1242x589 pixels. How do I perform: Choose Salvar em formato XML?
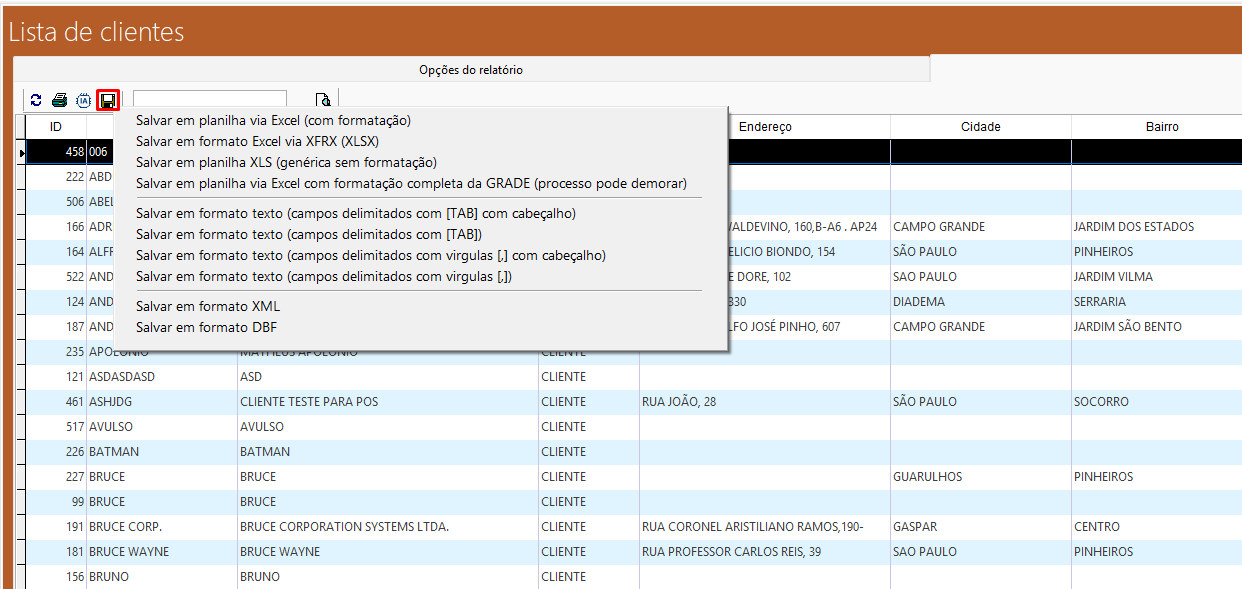pyautogui.click(x=208, y=306)
